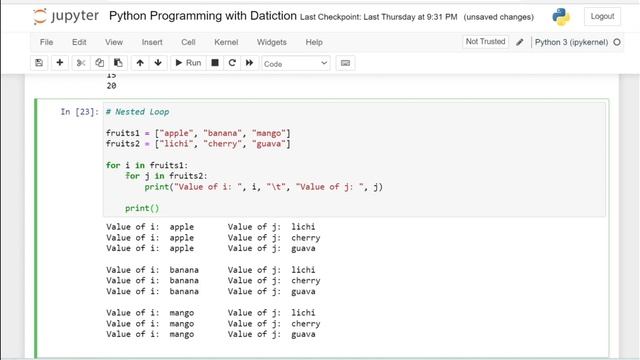Click output row mango with cherry
This screenshot has height=360, width=640.
click(x=213, y=324)
